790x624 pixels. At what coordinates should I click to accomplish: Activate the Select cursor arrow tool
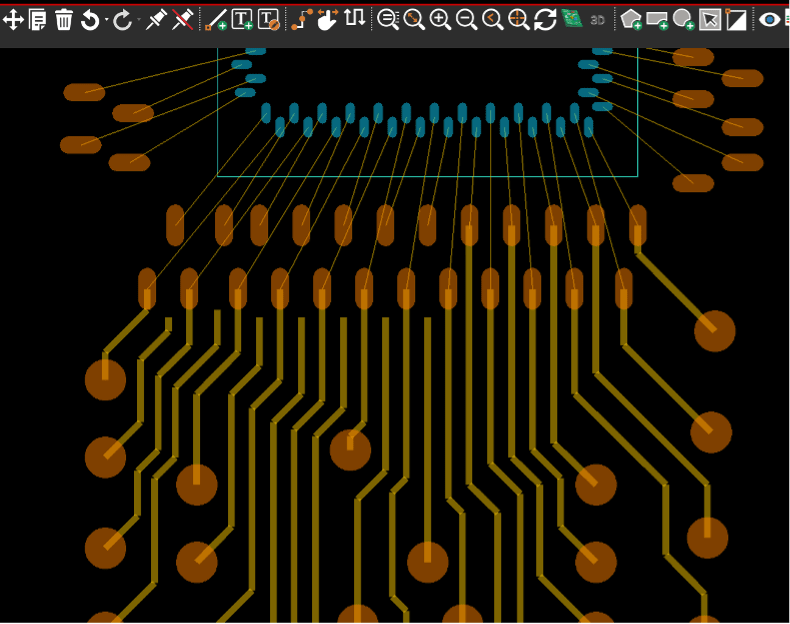click(710, 20)
